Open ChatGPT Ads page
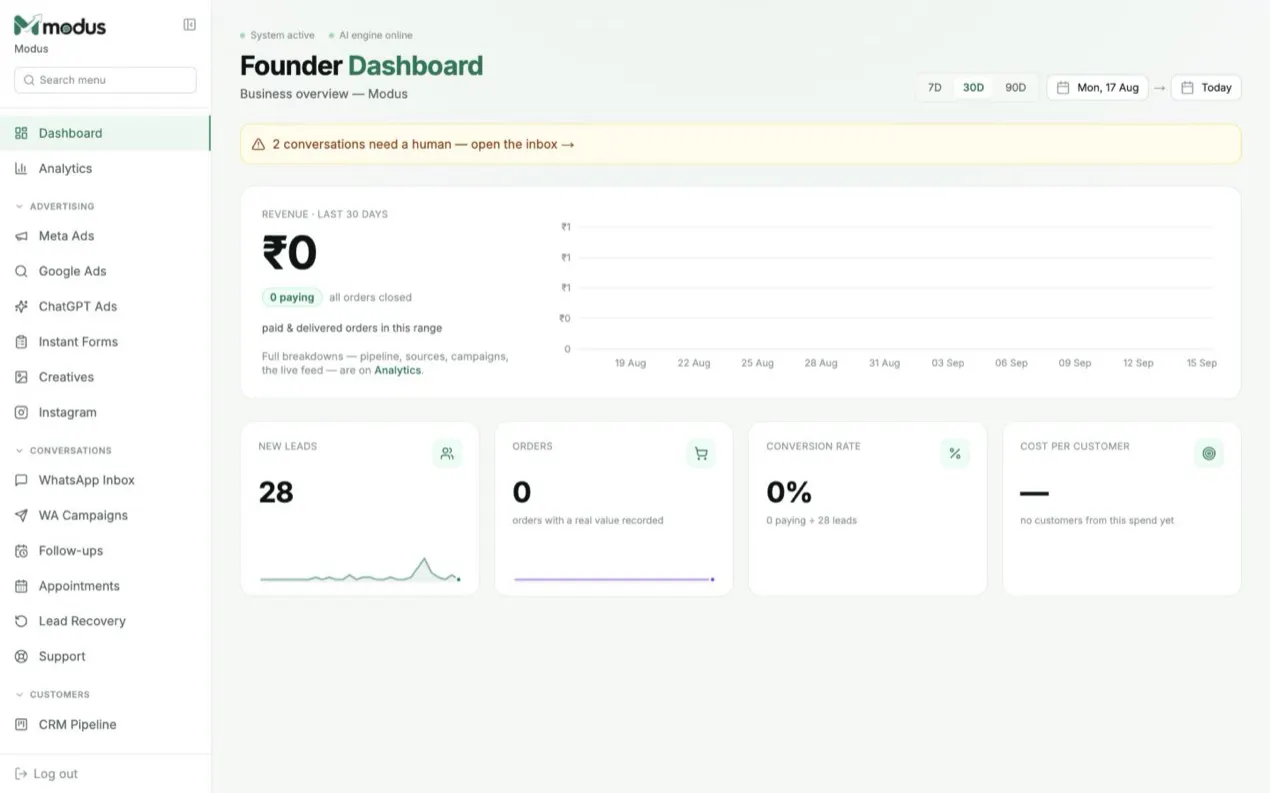The height and width of the screenshot is (793, 1270). click(x=105, y=307)
